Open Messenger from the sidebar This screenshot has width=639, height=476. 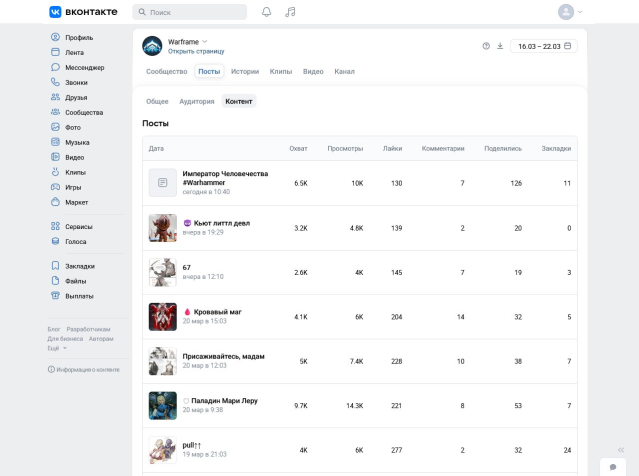tap(84, 67)
